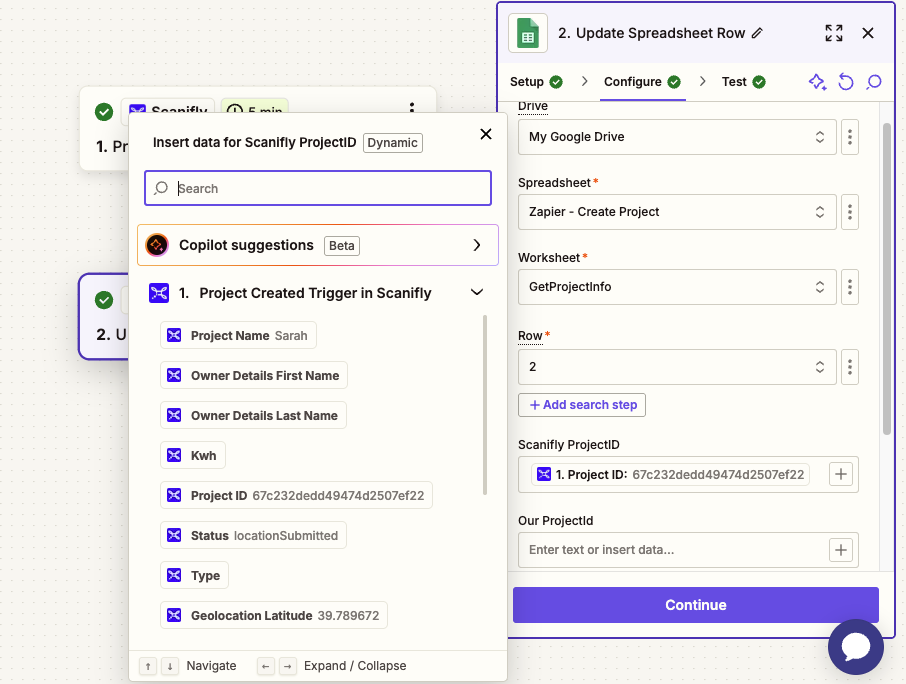The height and width of the screenshot is (684, 906).
Task: Click Add search step button
Action: (x=582, y=405)
